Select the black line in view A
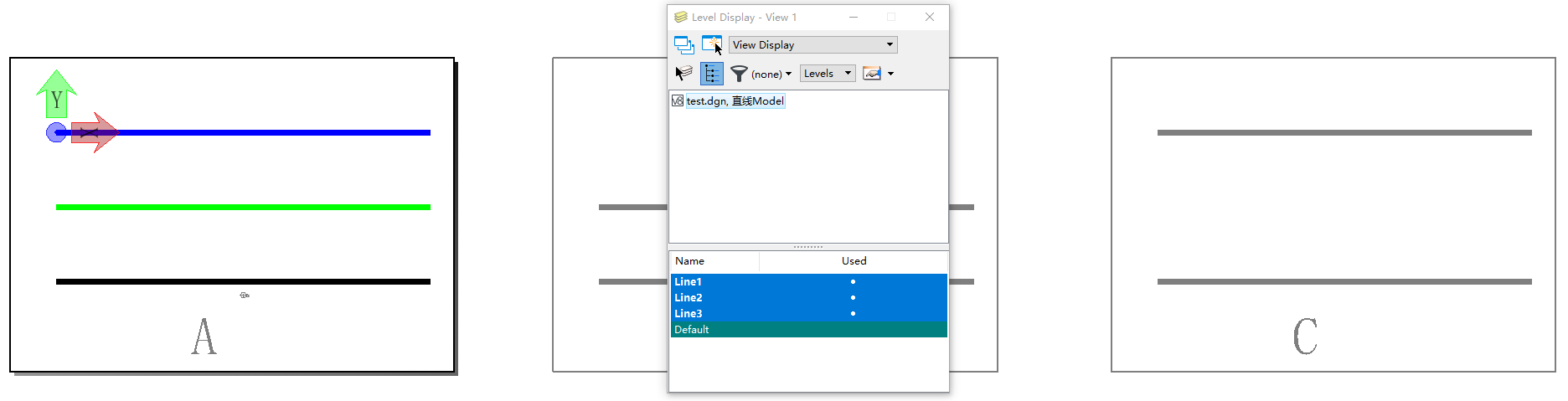 click(243, 281)
